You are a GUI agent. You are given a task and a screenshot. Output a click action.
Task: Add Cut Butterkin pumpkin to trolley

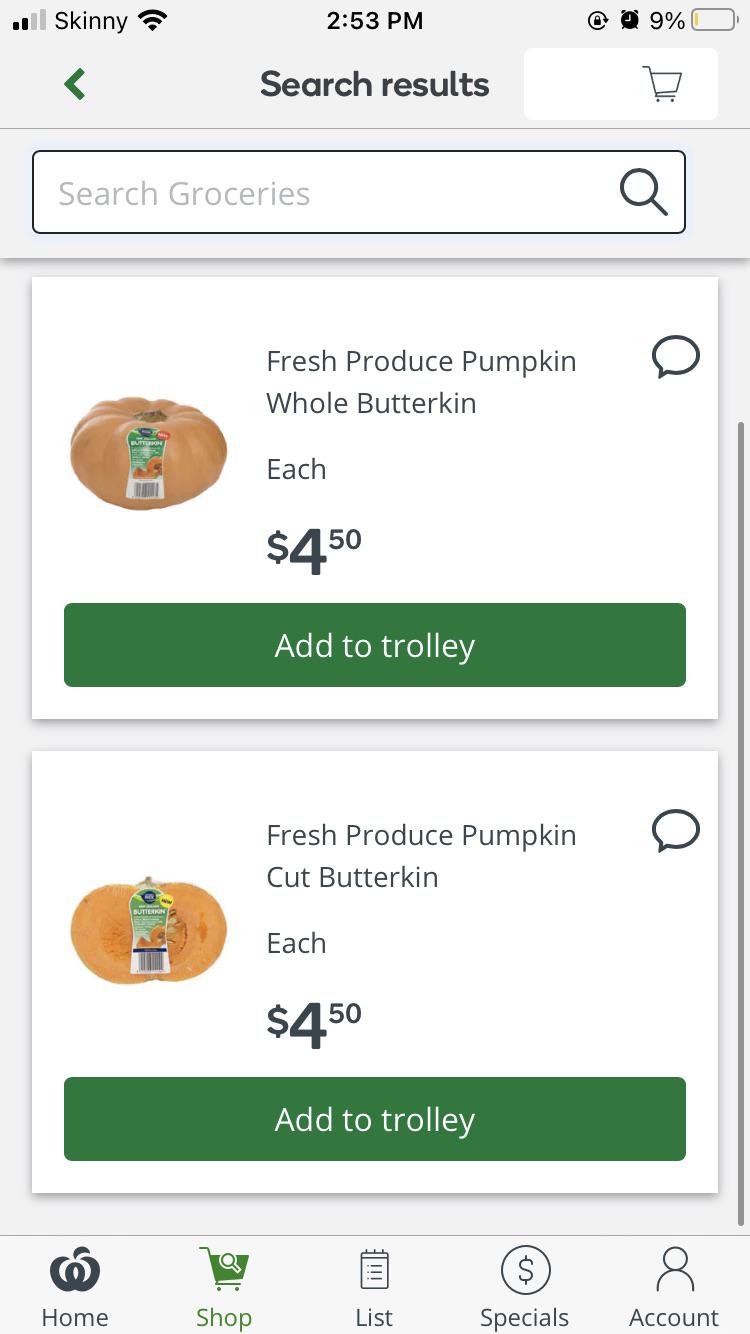click(x=374, y=1119)
